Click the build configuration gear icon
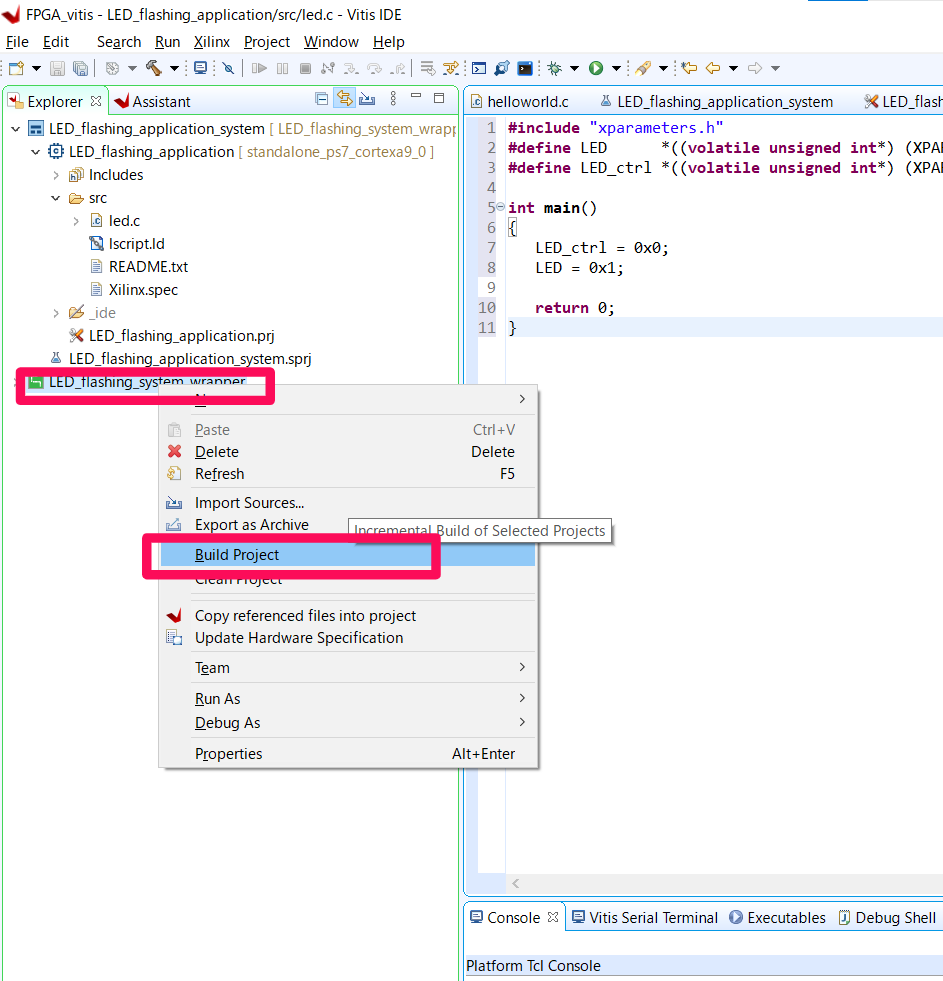The height and width of the screenshot is (981, 943). click(x=113, y=68)
